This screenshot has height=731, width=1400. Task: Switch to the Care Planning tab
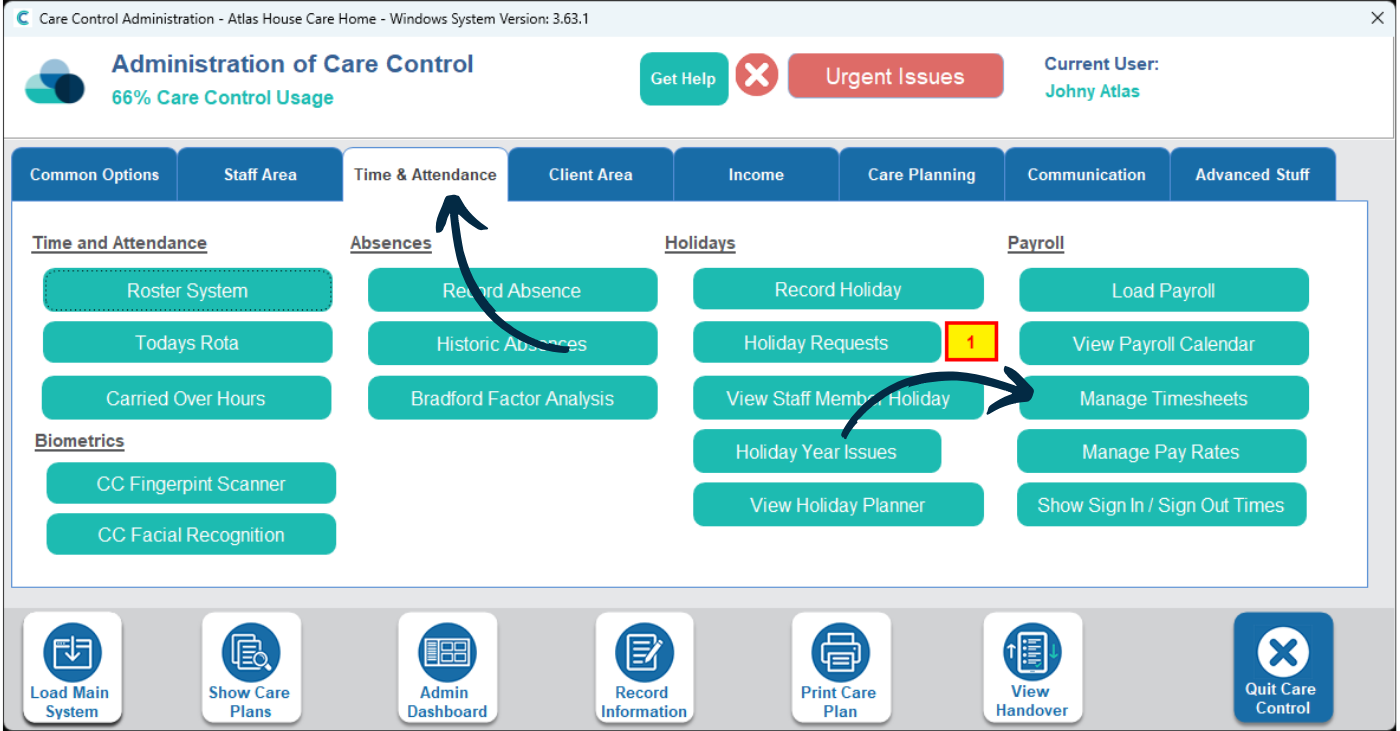pos(921,175)
